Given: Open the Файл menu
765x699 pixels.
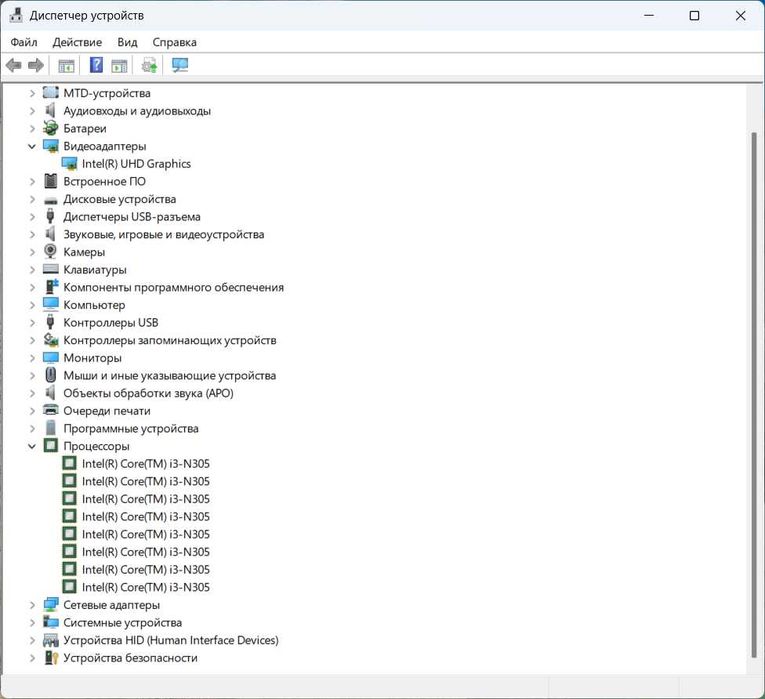Looking at the screenshot, I should coord(24,42).
